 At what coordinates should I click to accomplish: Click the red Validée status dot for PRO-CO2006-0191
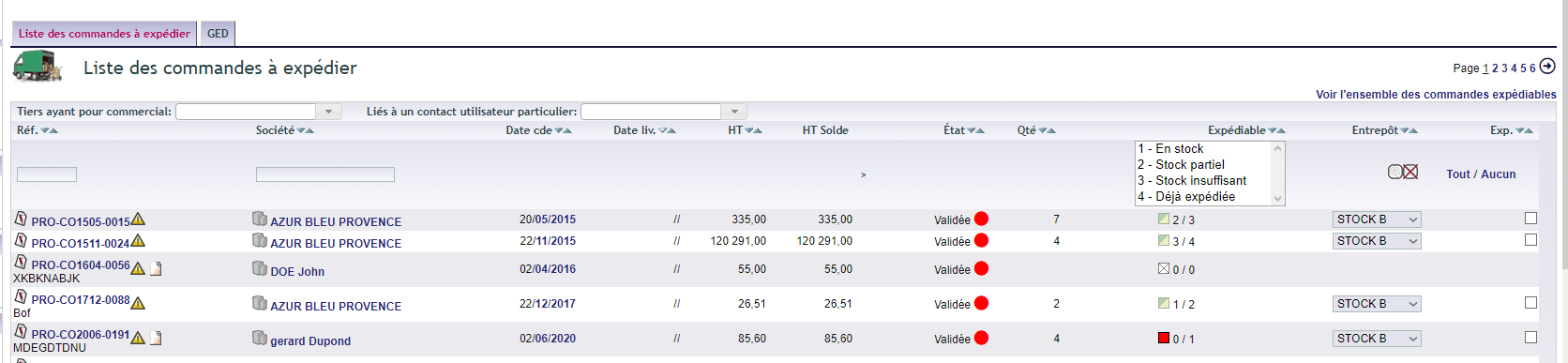981,338
